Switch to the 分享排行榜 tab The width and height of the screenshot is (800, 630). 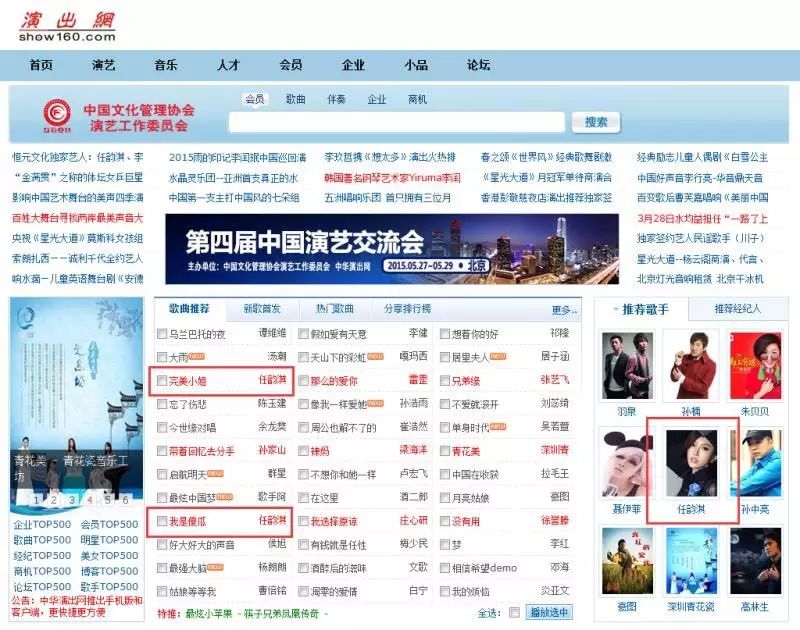[407, 309]
